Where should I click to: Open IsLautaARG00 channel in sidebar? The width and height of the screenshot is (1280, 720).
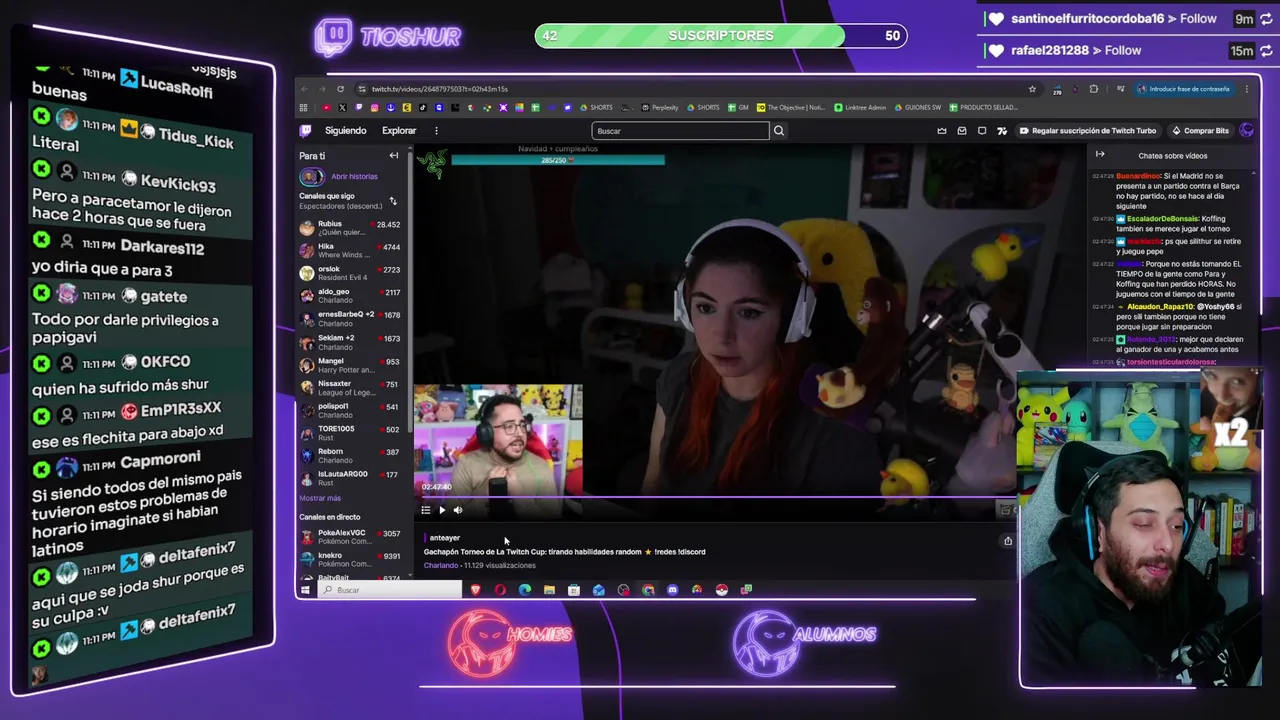coord(350,478)
